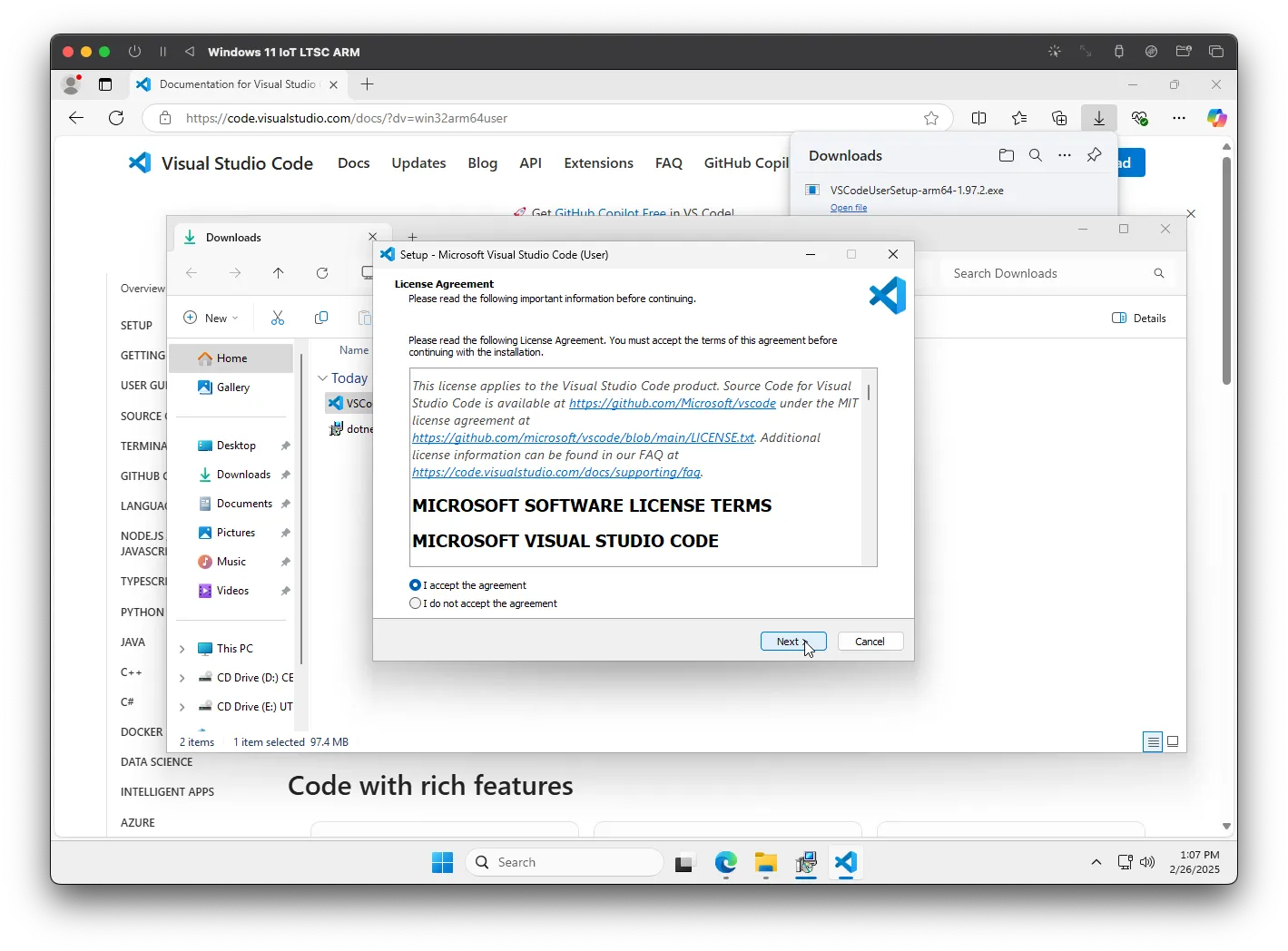Image resolution: width=1288 pixels, height=951 pixels.
Task: Open downloads folder icon in panel
Action: [x=1006, y=155]
